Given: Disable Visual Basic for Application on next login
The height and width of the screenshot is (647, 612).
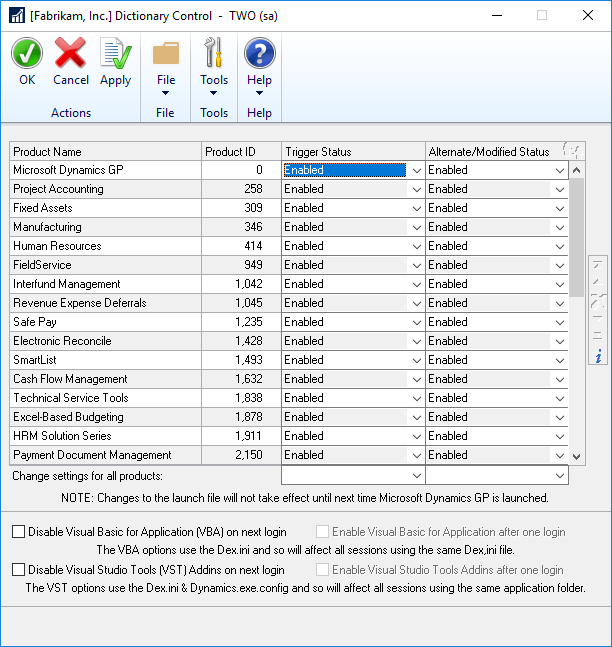Looking at the screenshot, I should (18, 531).
